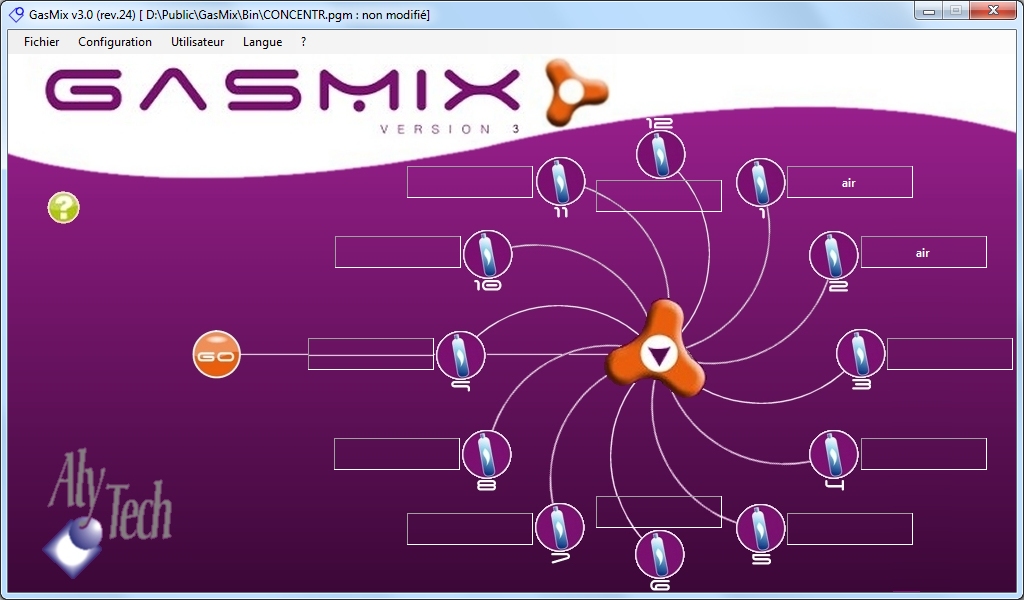Click the central orange mixer arrow icon
The width and height of the screenshot is (1024, 600).
[656, 355]
